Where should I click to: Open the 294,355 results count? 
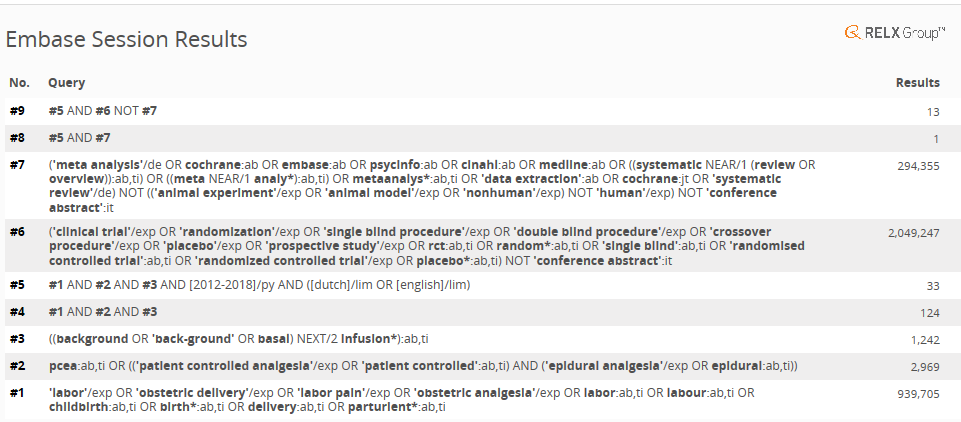tap(918, 167)
